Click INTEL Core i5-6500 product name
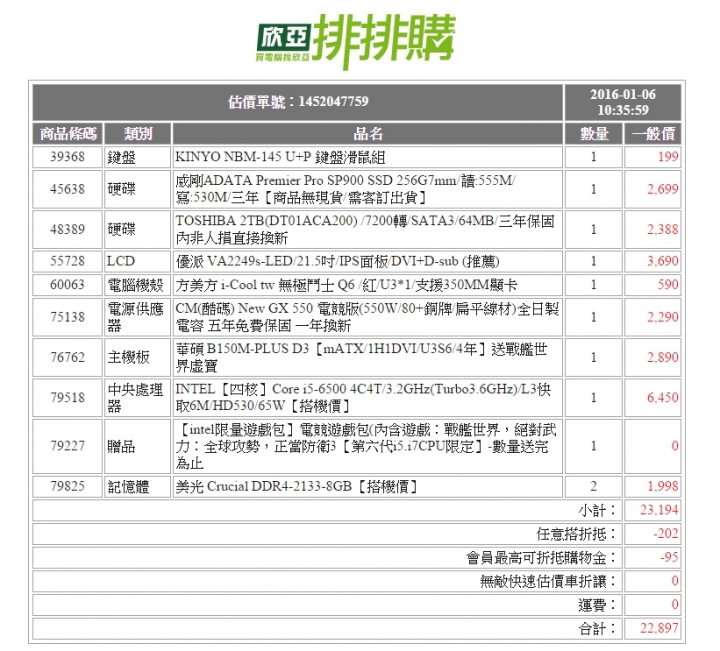Viewport: 720px width, 651px height. [x=363, y=397]
